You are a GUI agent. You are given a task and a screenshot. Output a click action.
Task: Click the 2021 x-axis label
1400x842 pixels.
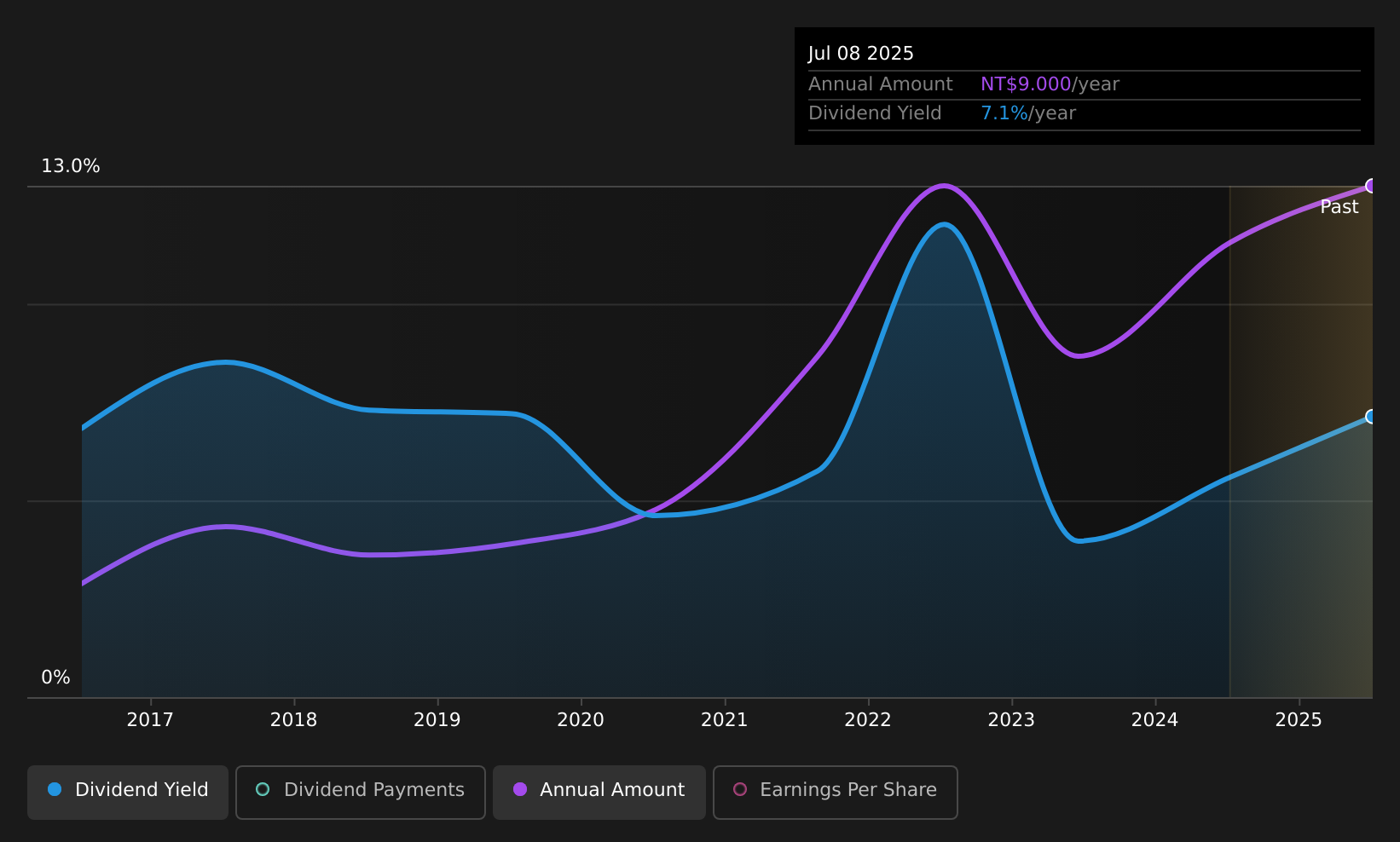click(725, 720)
